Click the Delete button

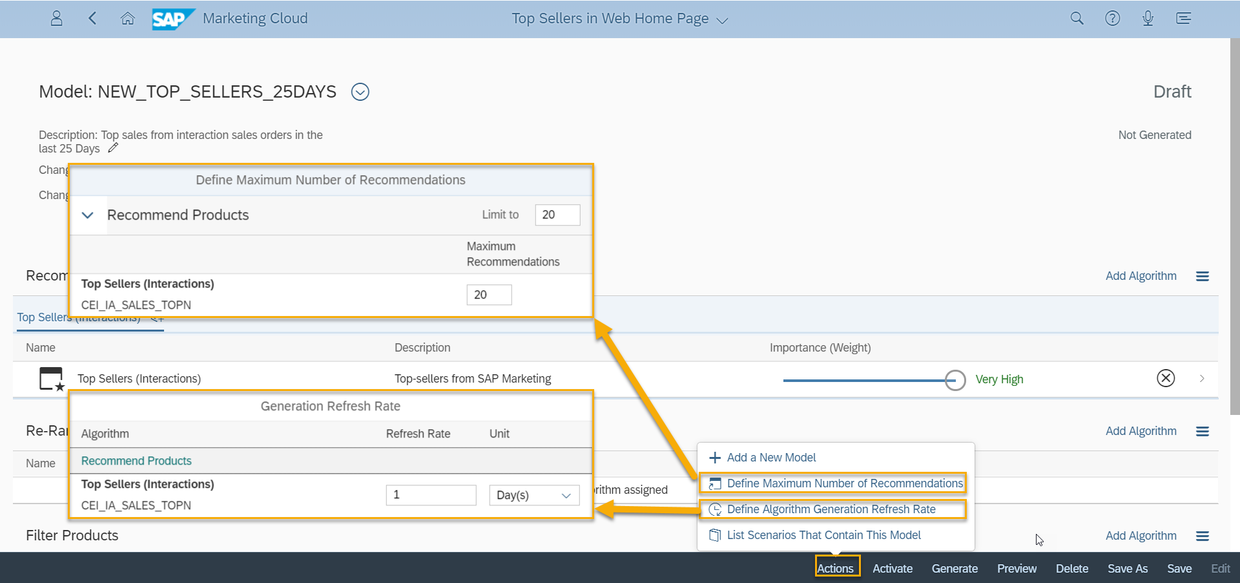(1072, 568)
